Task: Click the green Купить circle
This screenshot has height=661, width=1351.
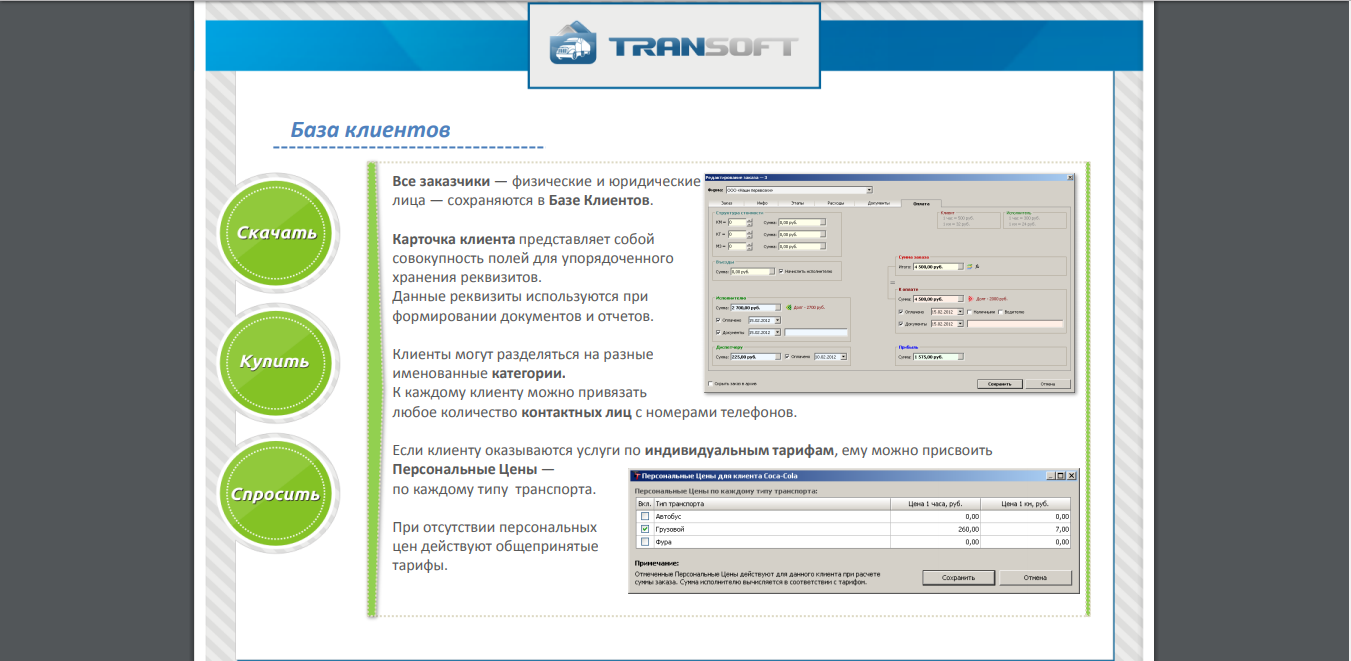Action: coord(278,363)
